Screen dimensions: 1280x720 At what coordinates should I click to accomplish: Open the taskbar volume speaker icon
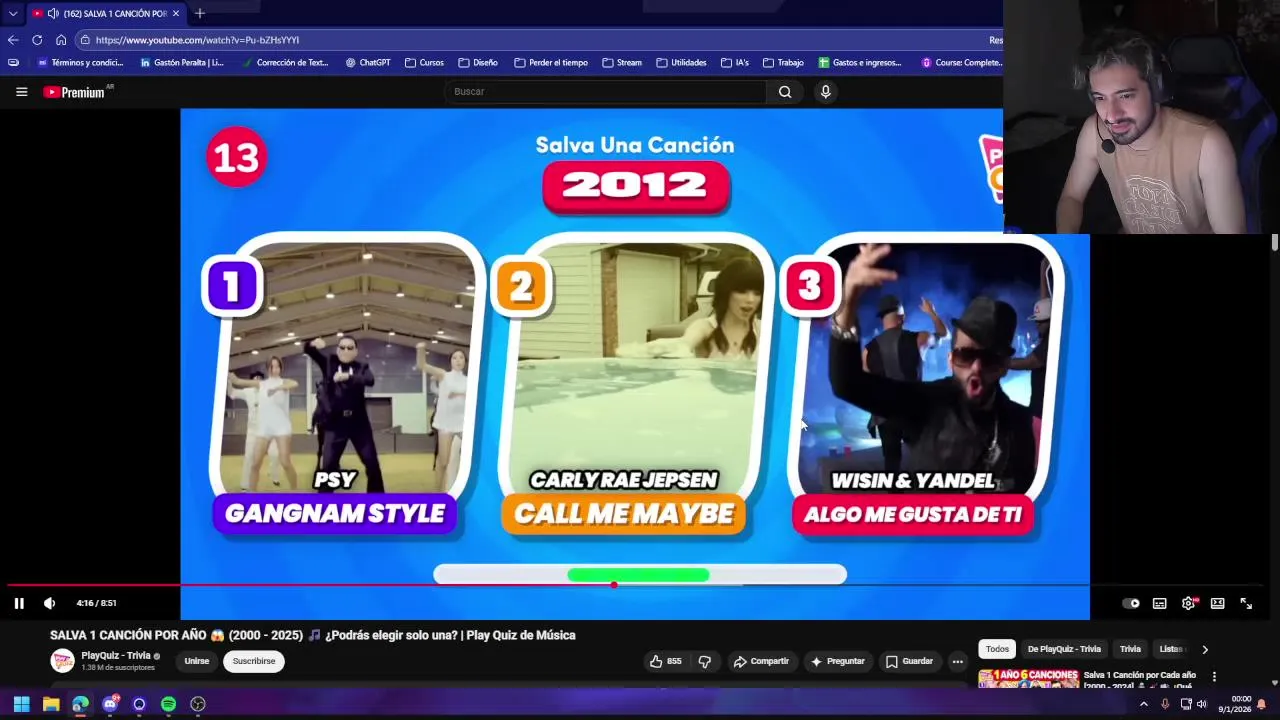(x=1202, y=704)
